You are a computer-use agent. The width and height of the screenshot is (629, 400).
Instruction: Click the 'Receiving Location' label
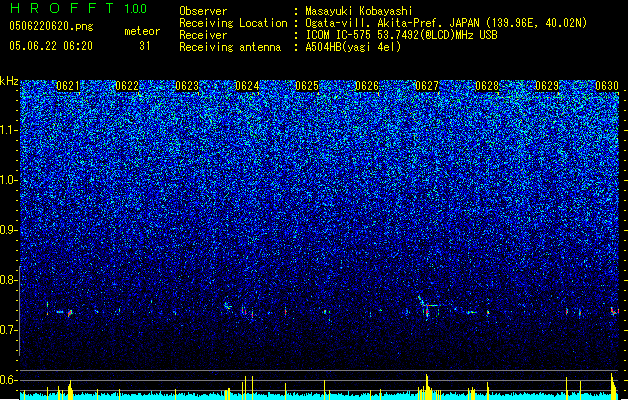tap(233, 23)
